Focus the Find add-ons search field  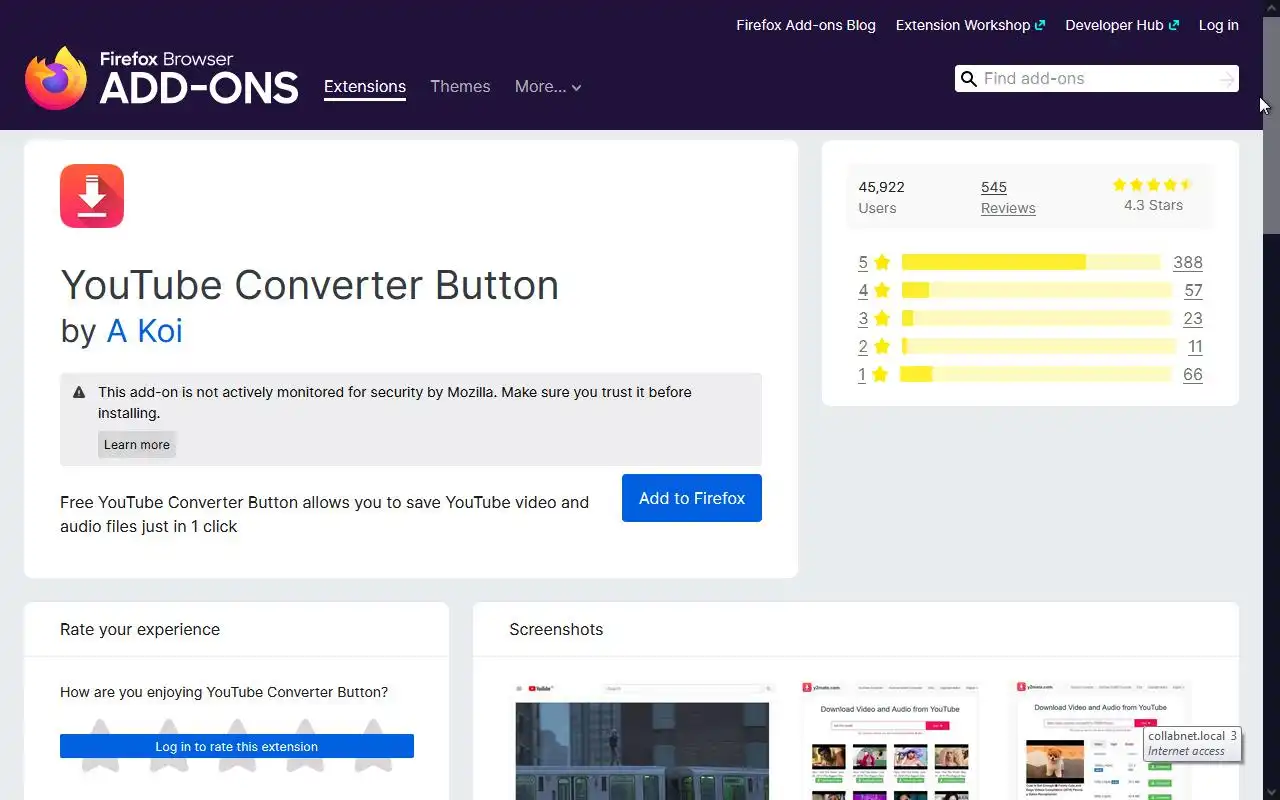[x=1096, y=79]
